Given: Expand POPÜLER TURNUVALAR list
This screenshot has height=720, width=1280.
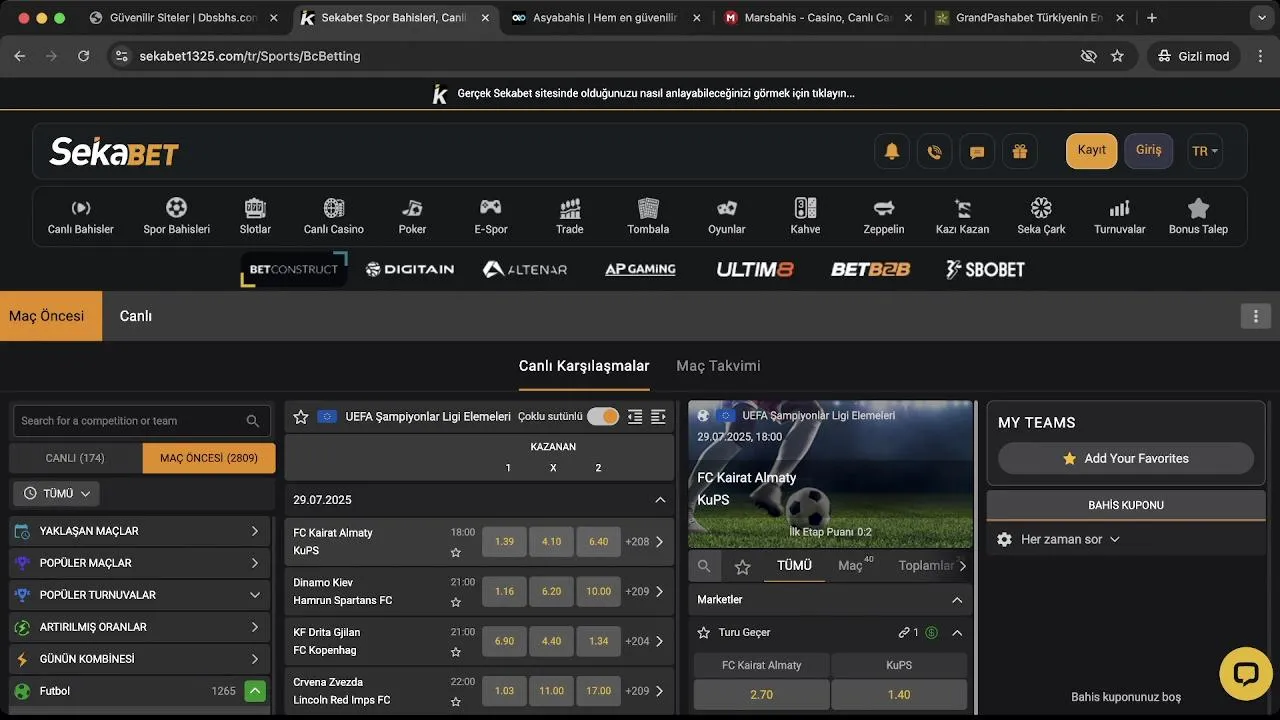Looking at the screenshot, I should [140, 595].
